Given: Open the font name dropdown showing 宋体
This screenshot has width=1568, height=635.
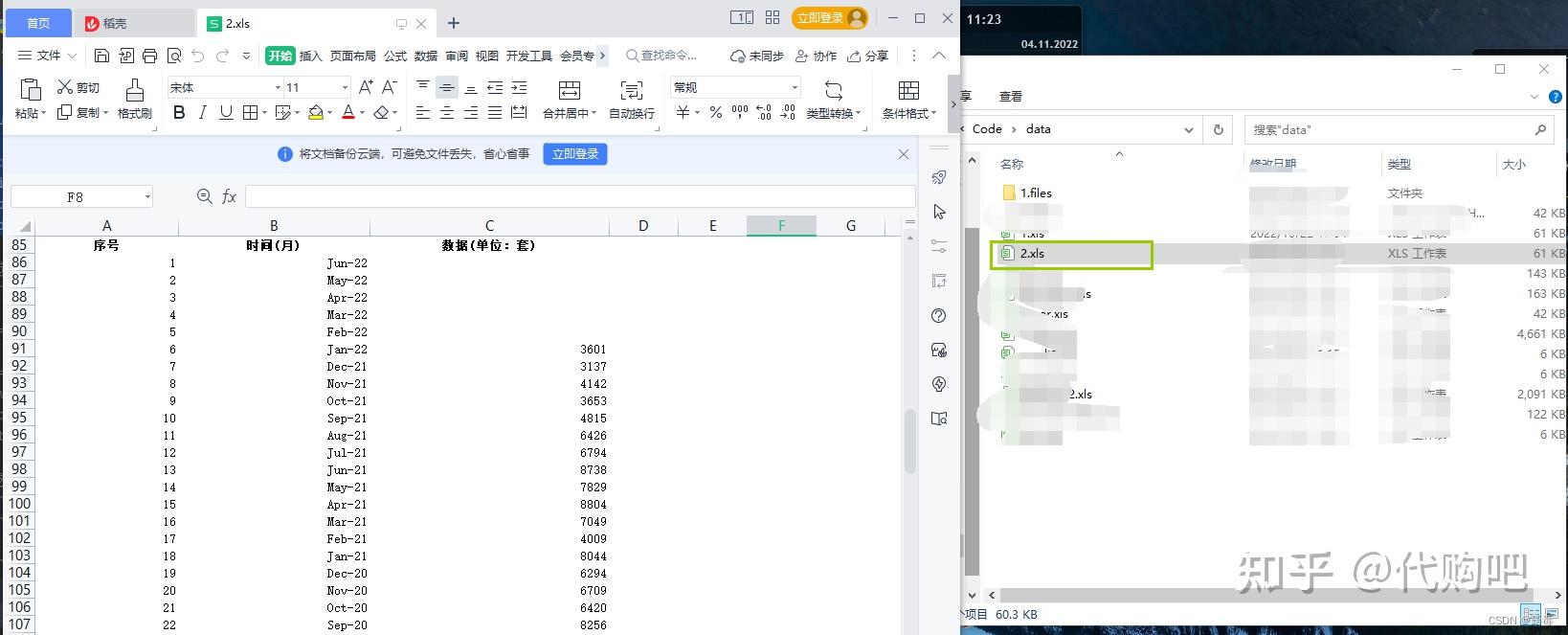Looking at the screenshot, I should tap(278, 87).
